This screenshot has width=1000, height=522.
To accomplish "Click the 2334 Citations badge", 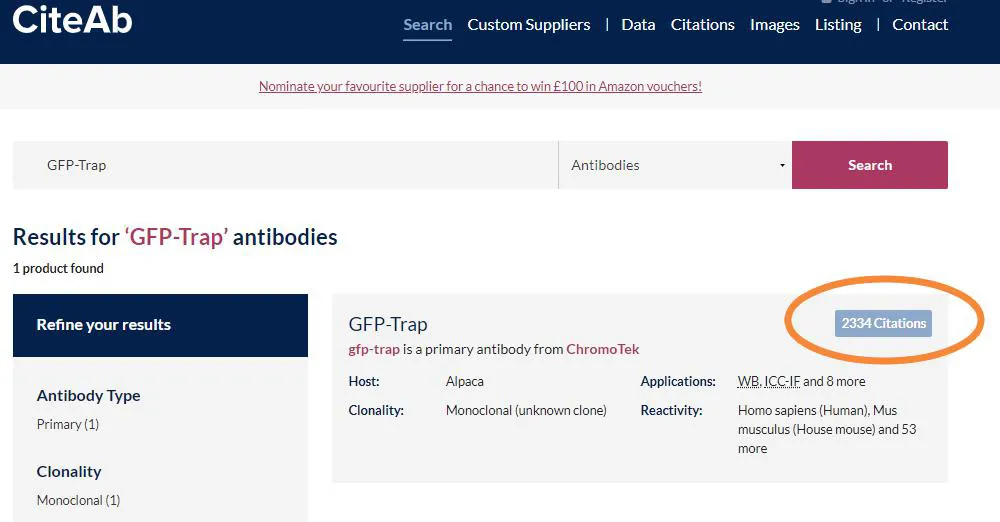I will 884,323.
